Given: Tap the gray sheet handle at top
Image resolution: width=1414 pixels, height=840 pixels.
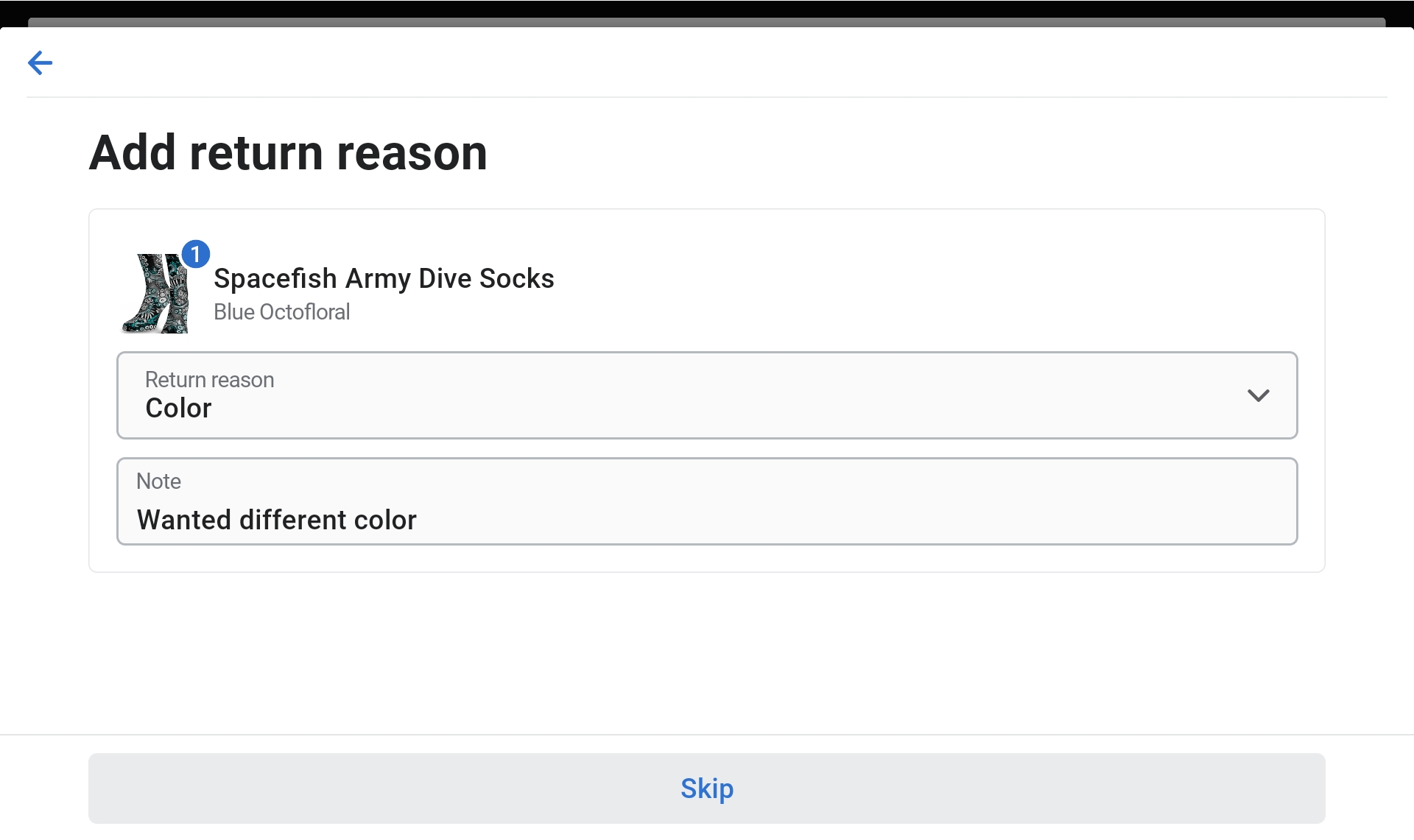Looking at the screenshot, I should [707, 22].
